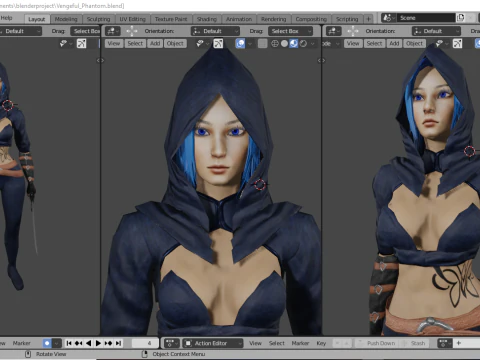Click the Scene browse icon
Viewport: 480px width, 360px height.
[x=389, y=18]
